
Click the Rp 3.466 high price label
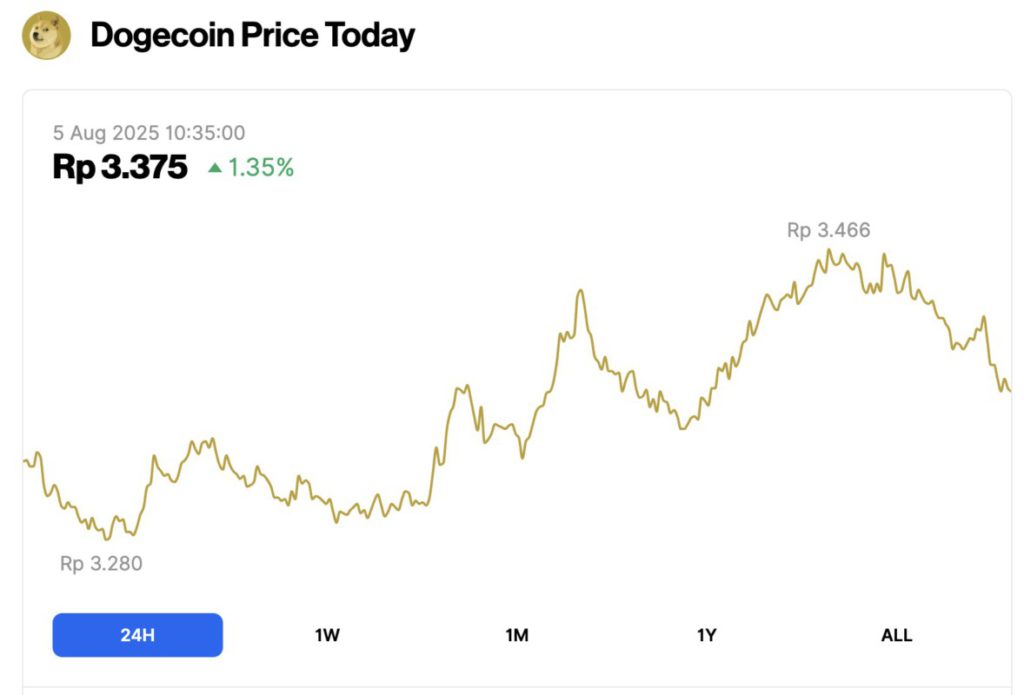(x=828, y=230)
